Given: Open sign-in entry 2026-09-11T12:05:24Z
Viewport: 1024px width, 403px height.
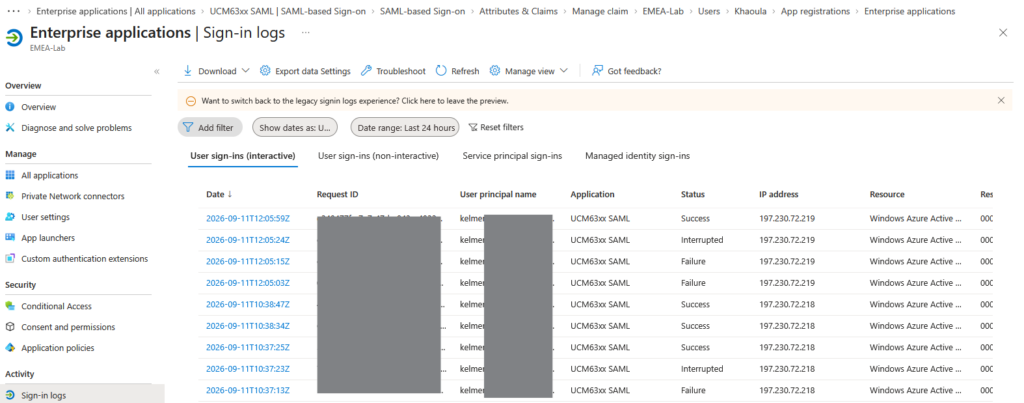Looking at the screenshot, I should pos(248,240).
